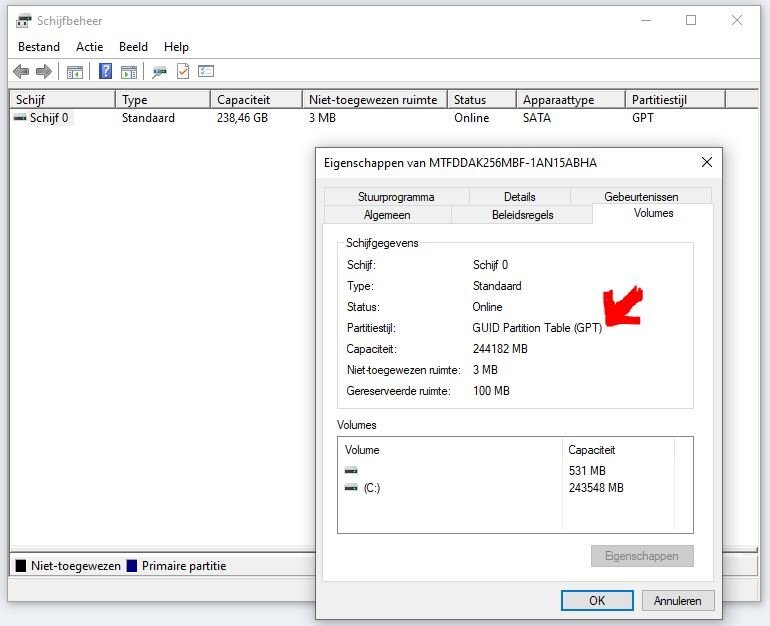Click the Annuleren button

click(x=678, y=601)
